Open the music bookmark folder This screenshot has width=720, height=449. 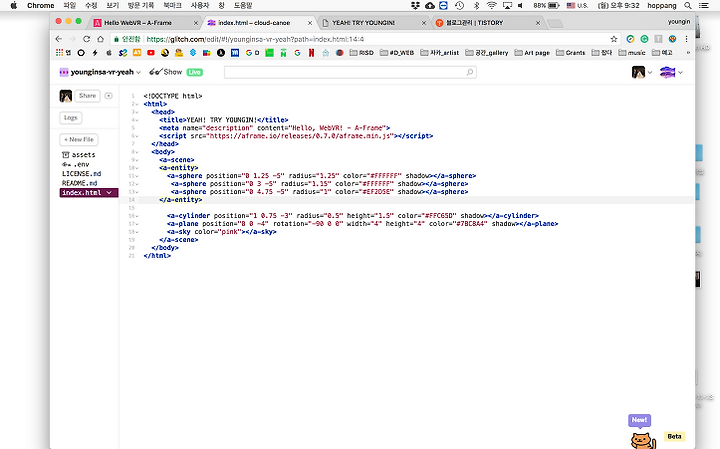[x=632, y=53]
